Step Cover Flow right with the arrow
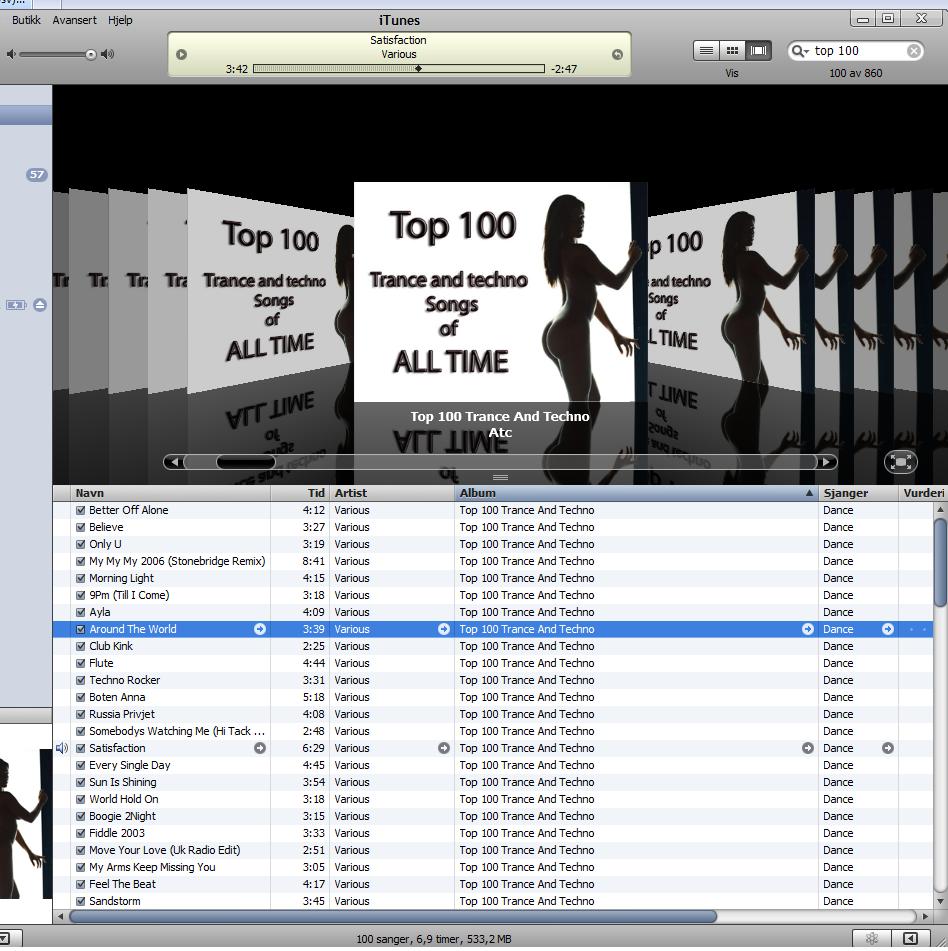This screenshot has width=948, height=951. click(826, 462)
